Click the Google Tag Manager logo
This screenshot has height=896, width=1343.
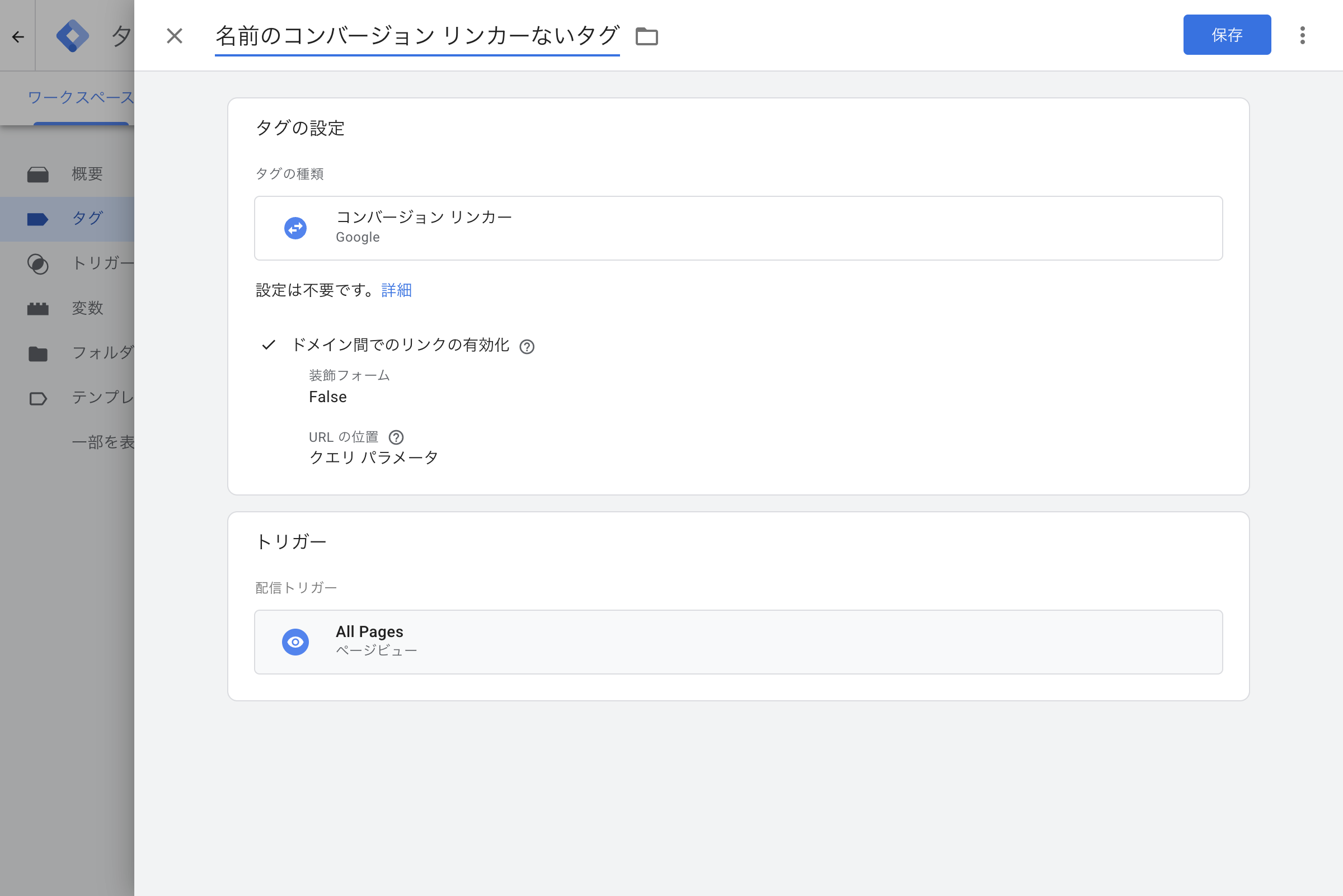[x=72, y=36]
